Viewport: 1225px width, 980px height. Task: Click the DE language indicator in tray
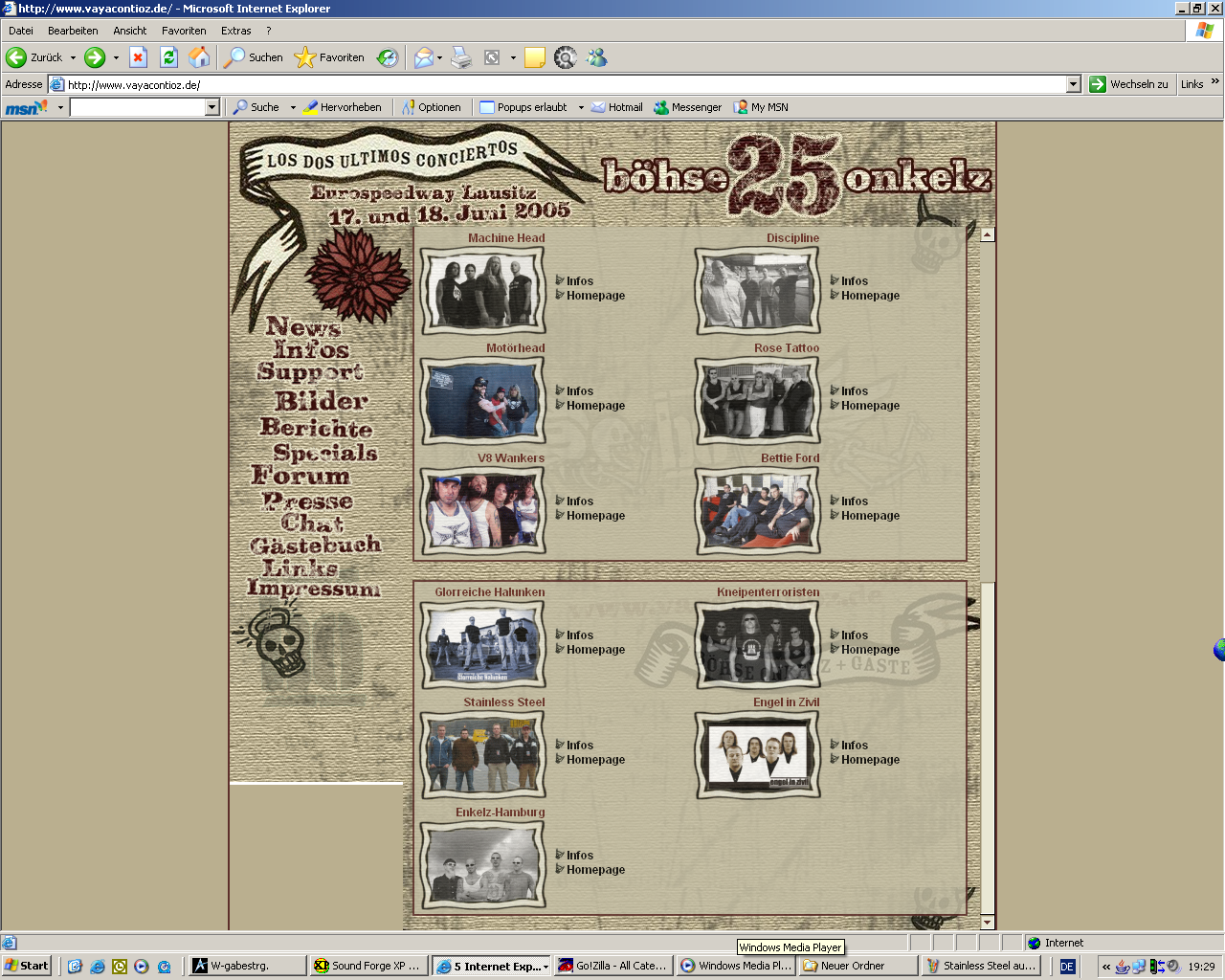click(x=1067, y=967)
